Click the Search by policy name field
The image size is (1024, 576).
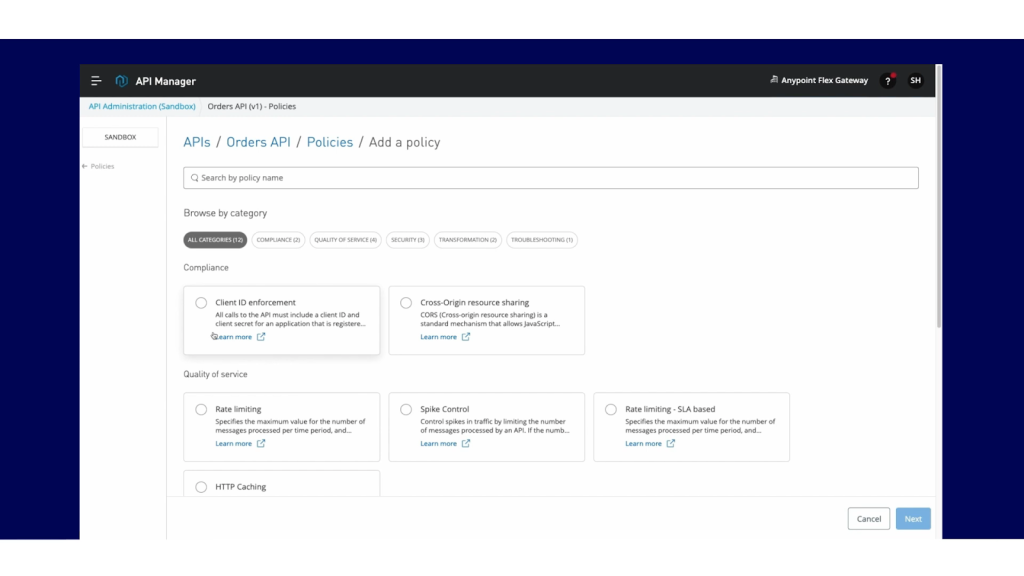click(550, 178)
